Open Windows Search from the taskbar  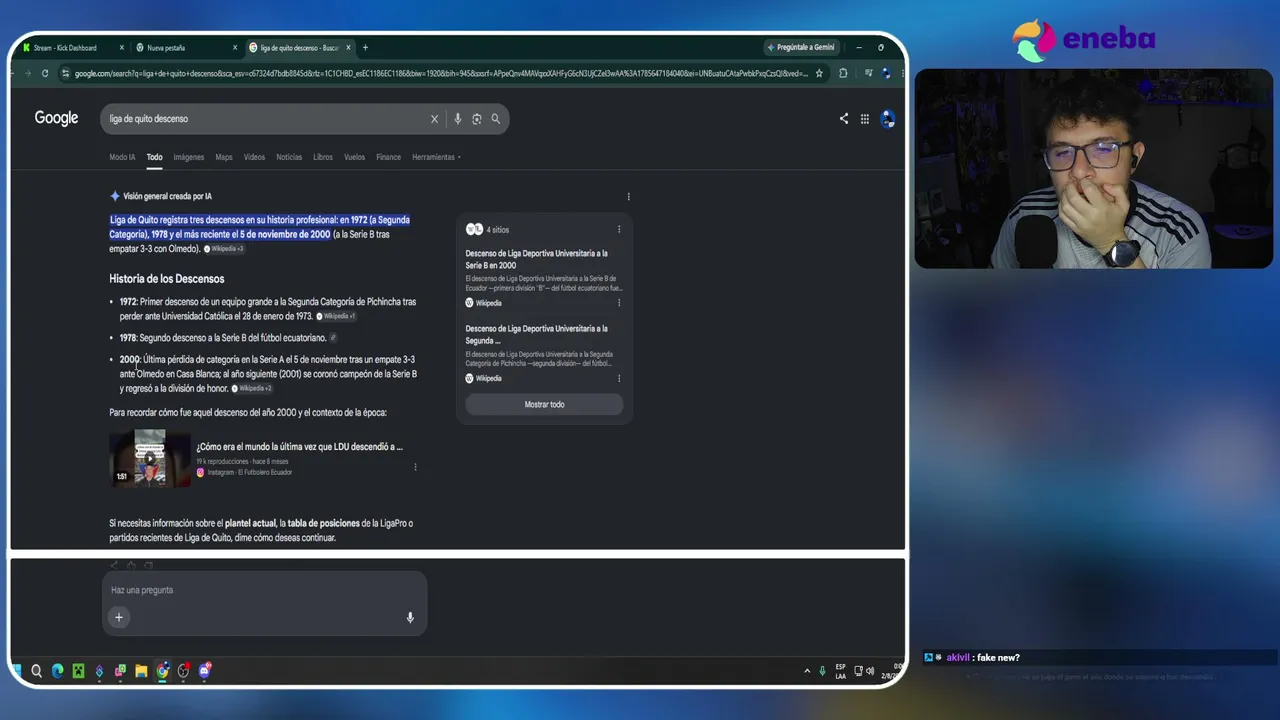coord(36,671)
